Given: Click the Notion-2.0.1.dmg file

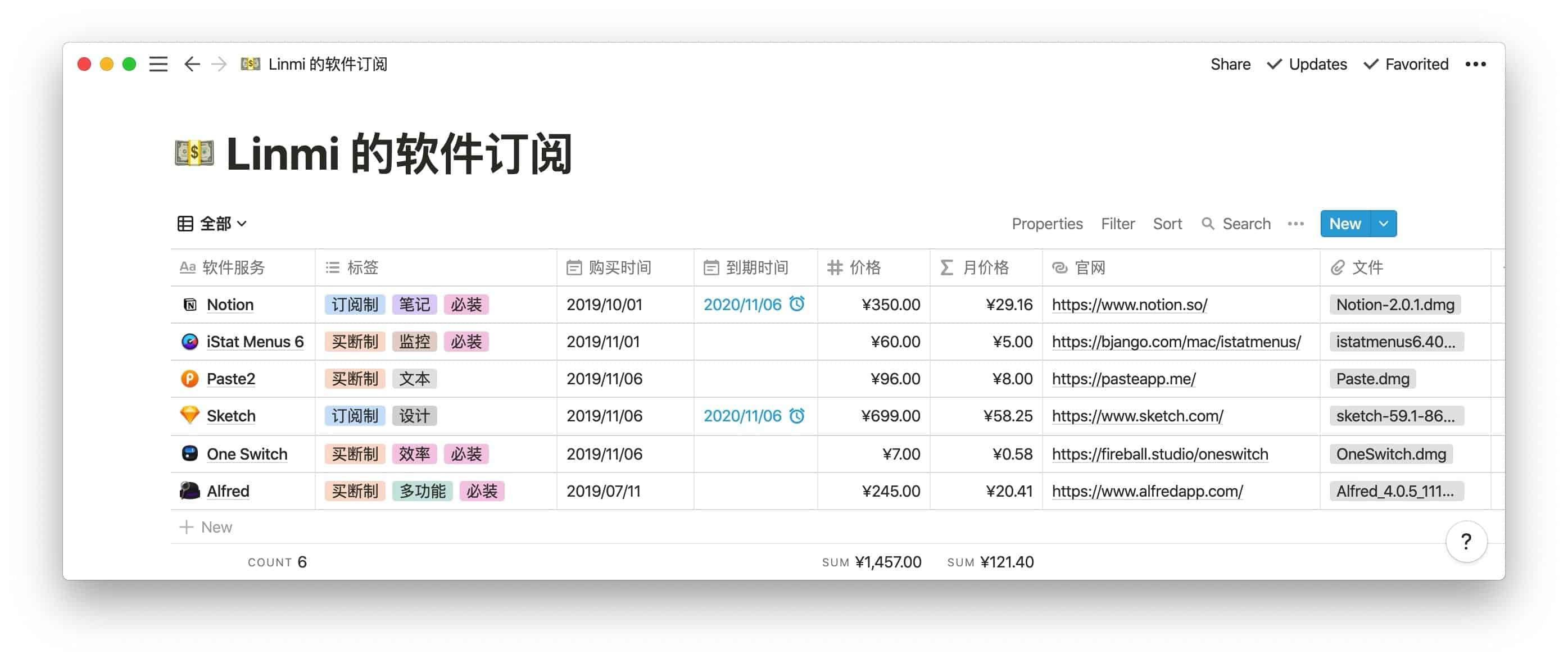Looking at the screenshot, I should click(1394, 305).
